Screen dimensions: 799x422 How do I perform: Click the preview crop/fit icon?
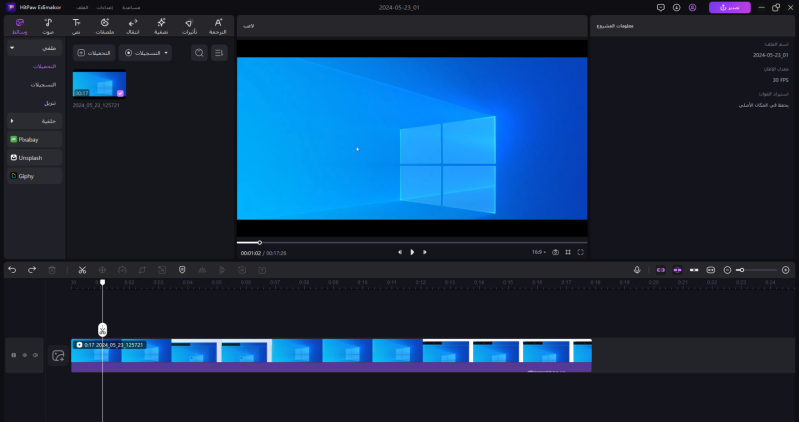click(568, 252)
